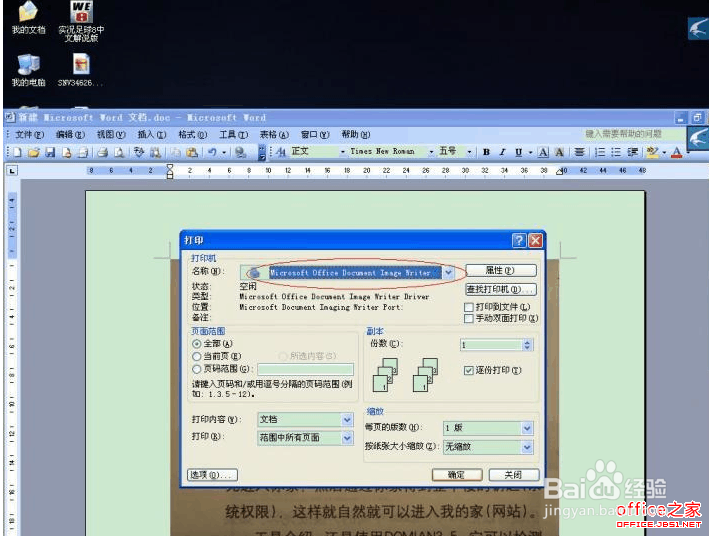This screenshot has width=709, height=536.
Task: Open the 每页的版数 dropdown
Action: [x=527, y=428]
